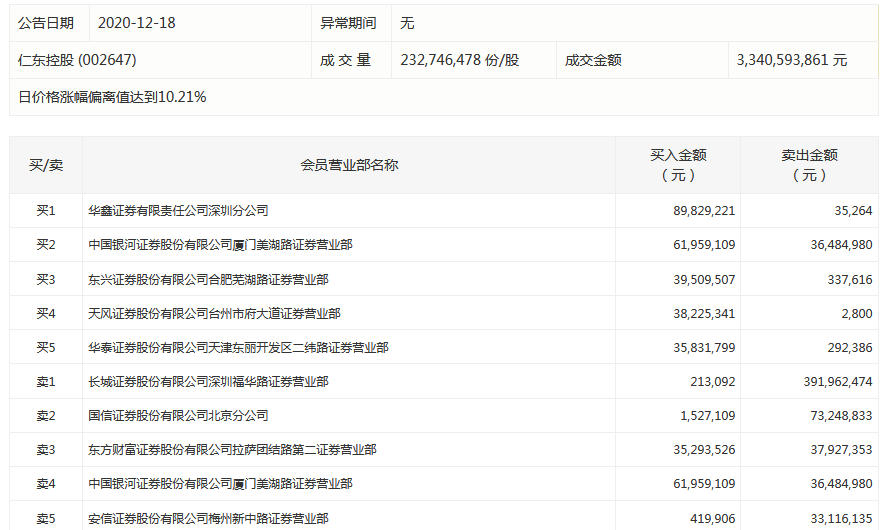Image resolution: width=883 pixels, height=530 pixels.
Task: Open 东兴证券 合肥芜湖路证券营业部 link
Action: [x=208, y=279]
